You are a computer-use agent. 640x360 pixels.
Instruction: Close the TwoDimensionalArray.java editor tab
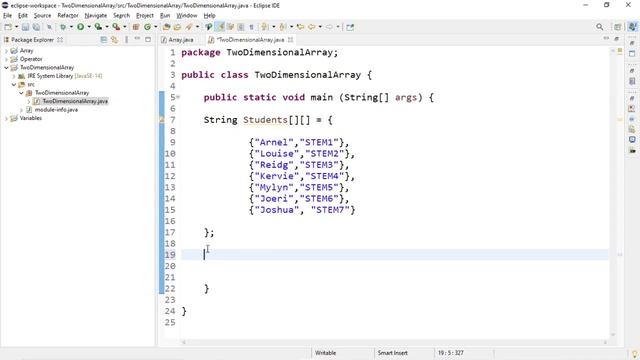pyautogui.click(x=290, y=40)
